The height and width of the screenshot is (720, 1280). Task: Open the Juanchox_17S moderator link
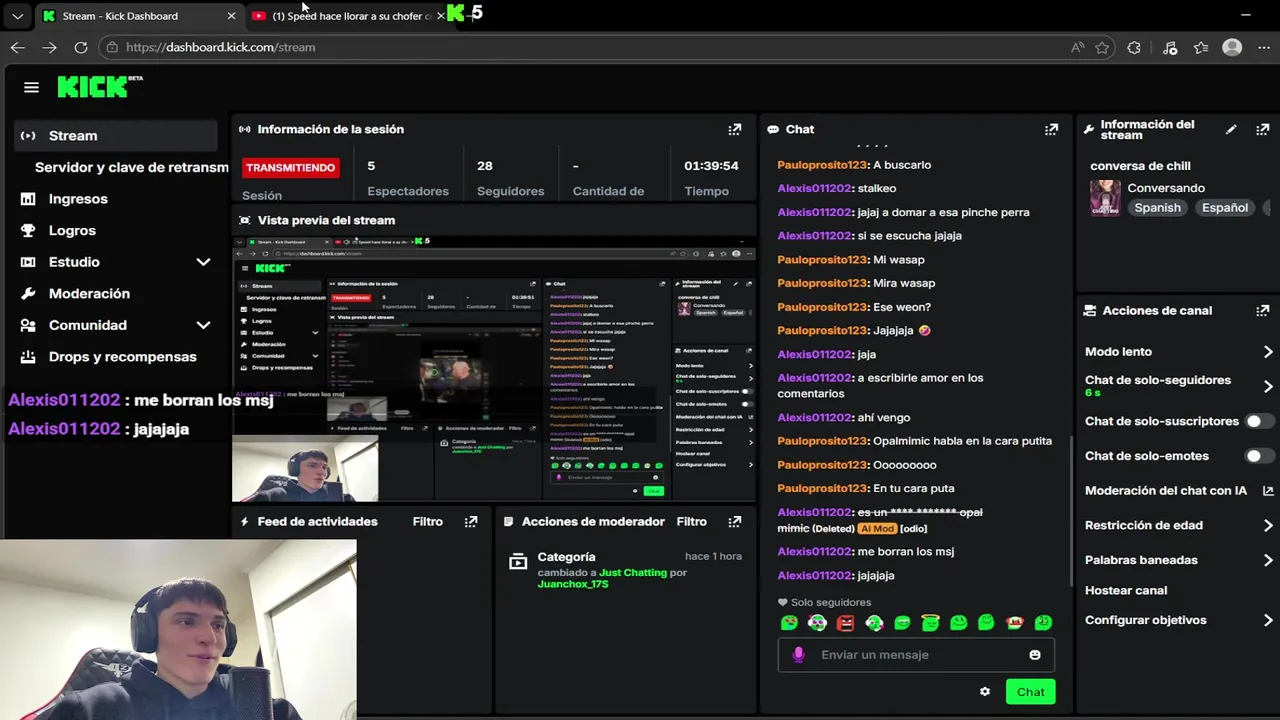(x=573, y=584)
